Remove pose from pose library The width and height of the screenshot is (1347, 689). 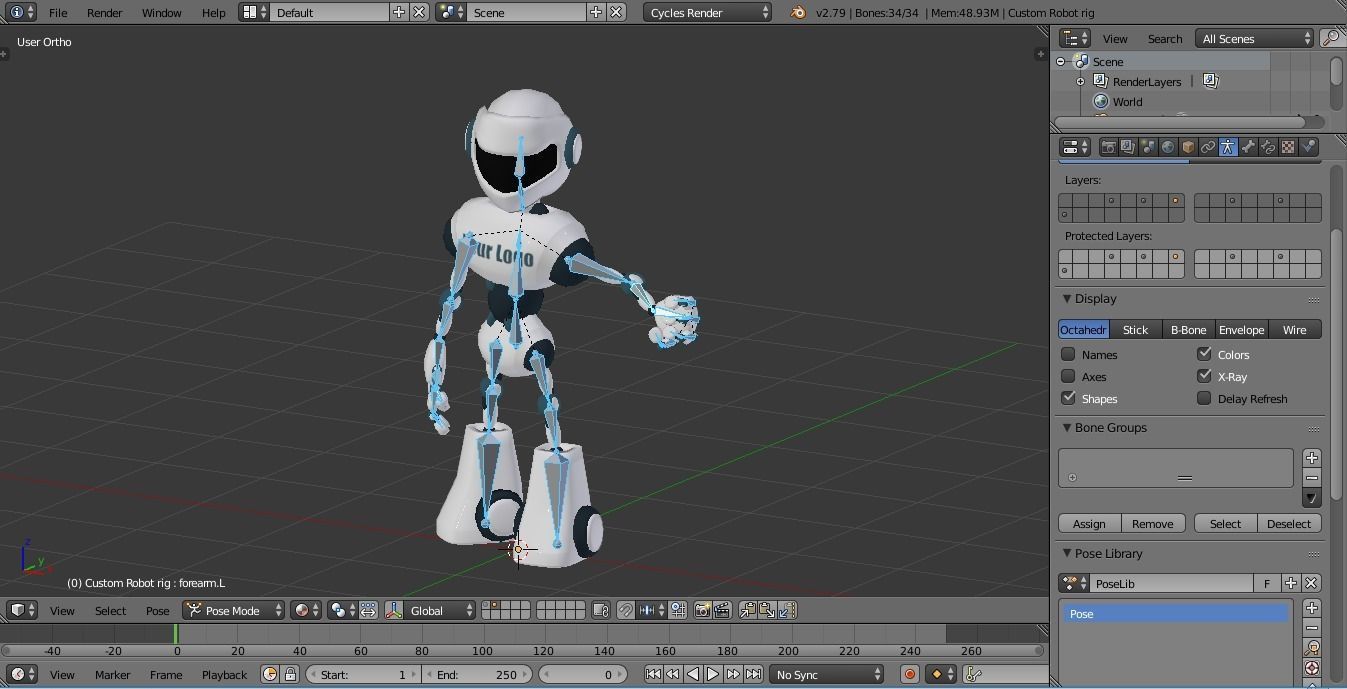click(x=1312, y=627)
